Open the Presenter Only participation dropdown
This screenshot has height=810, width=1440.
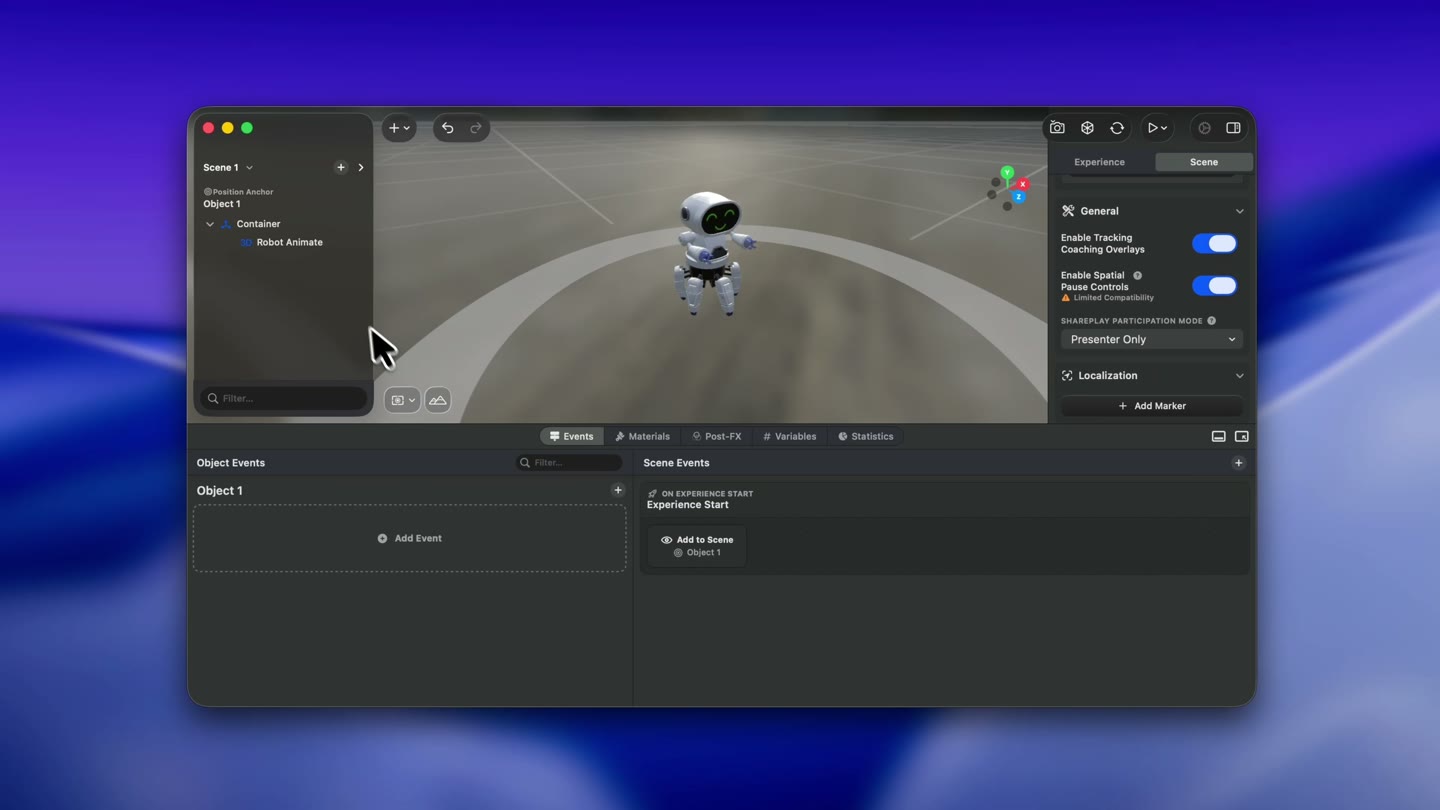coord(1152,339)
